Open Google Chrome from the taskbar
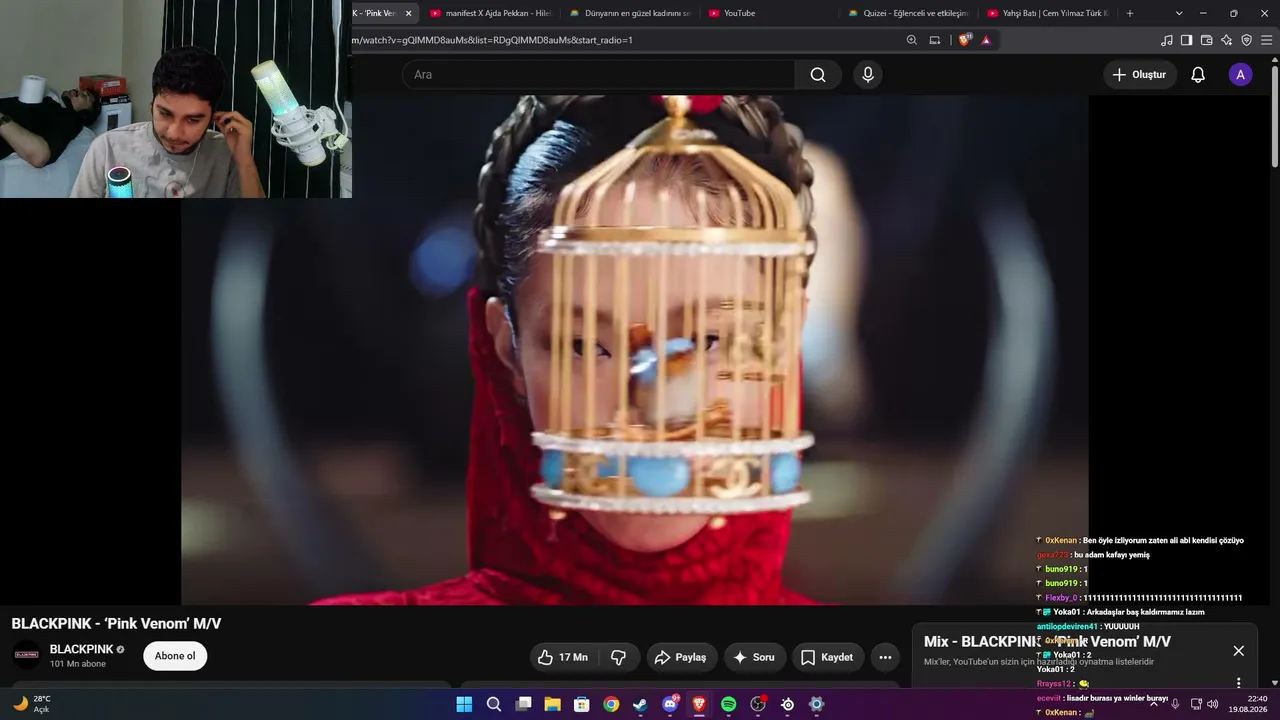The image size is (1280, 720). pos(611,704)
